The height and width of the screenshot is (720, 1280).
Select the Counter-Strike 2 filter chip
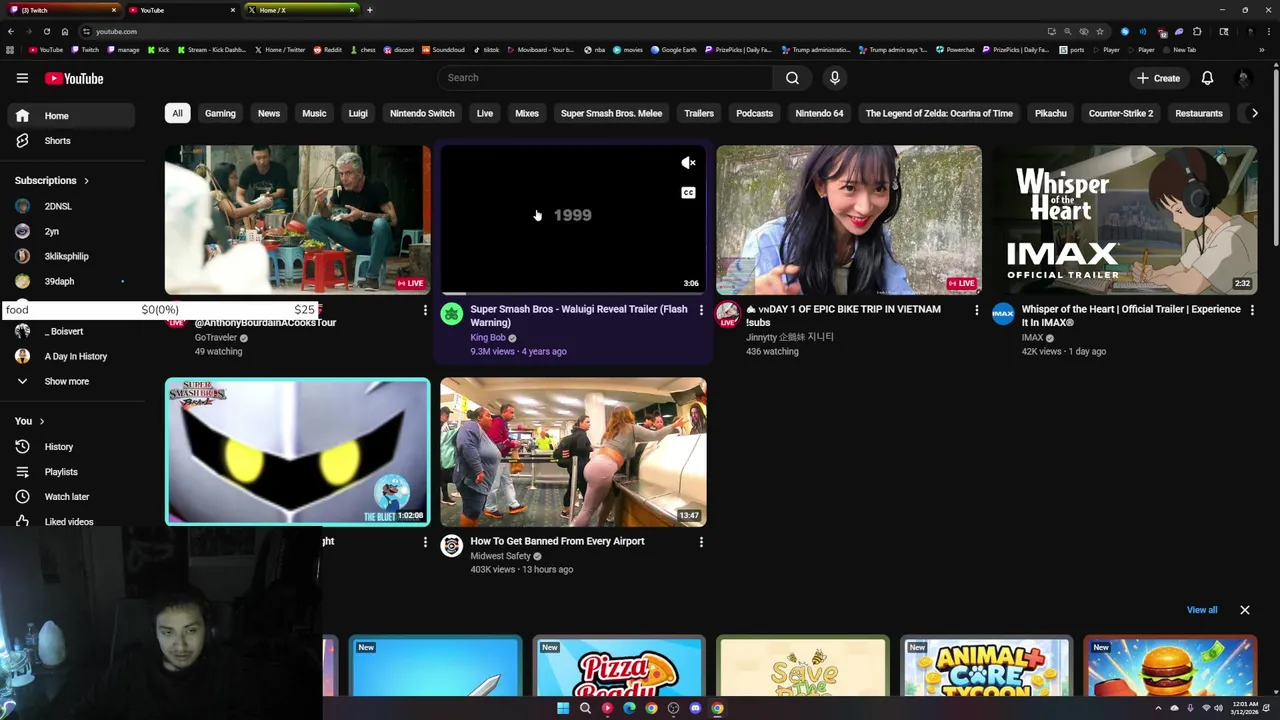(x=1121, y=113)
